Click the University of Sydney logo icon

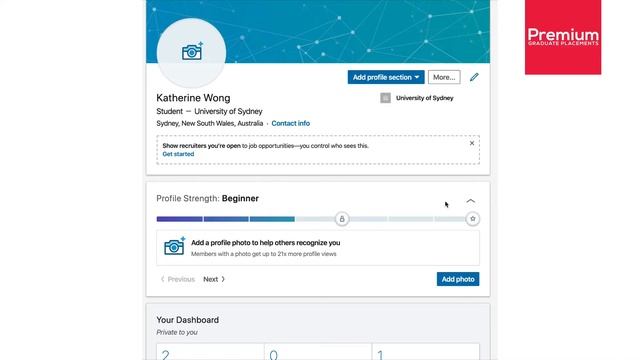point(385,98)
